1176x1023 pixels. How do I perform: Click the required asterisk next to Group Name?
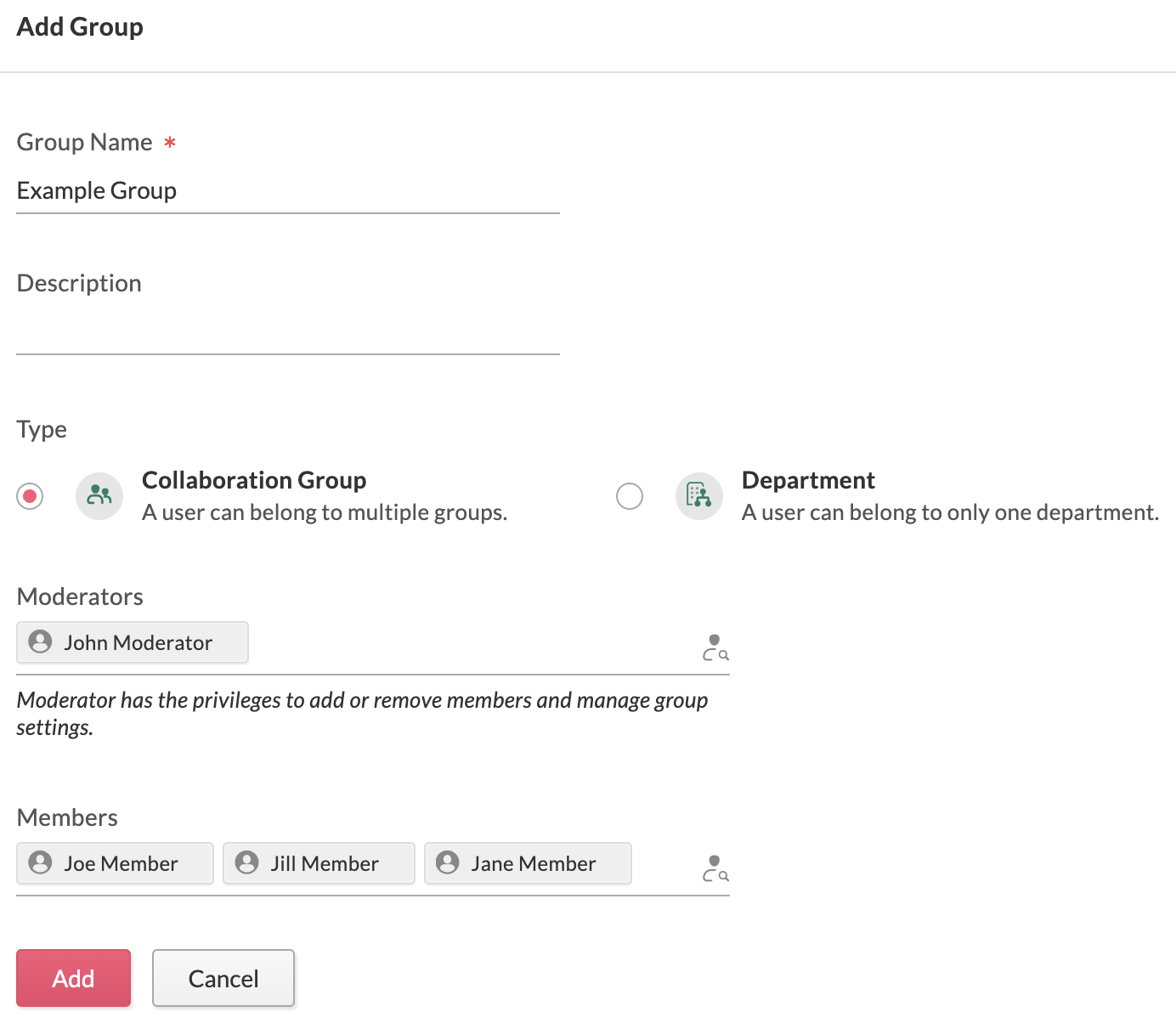[x=170, y=143]
